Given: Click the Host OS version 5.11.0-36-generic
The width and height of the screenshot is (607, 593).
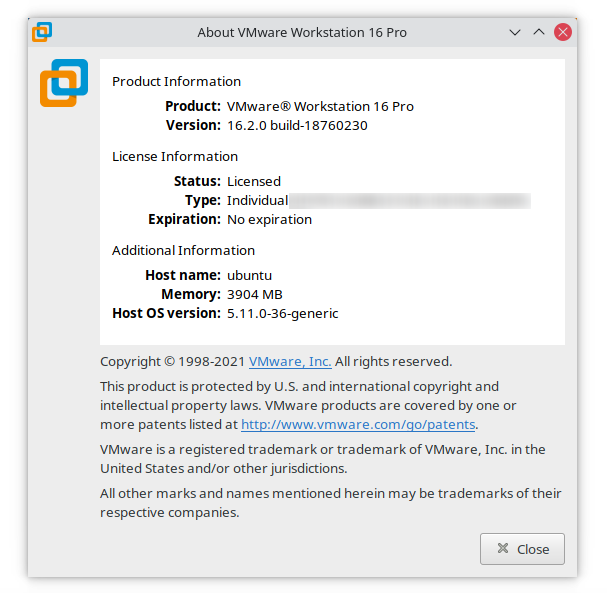Looking at the screenshot, I should click(x=283, y=314).
